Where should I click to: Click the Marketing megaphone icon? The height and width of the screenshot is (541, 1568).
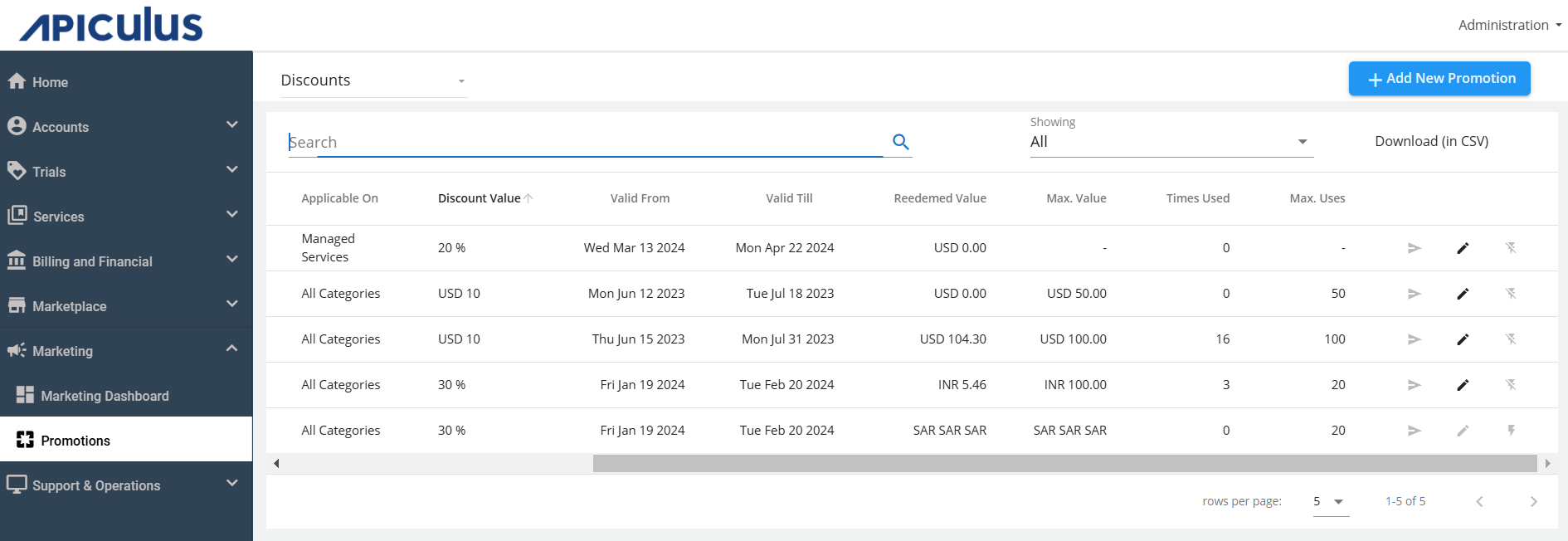pos(17,350)
